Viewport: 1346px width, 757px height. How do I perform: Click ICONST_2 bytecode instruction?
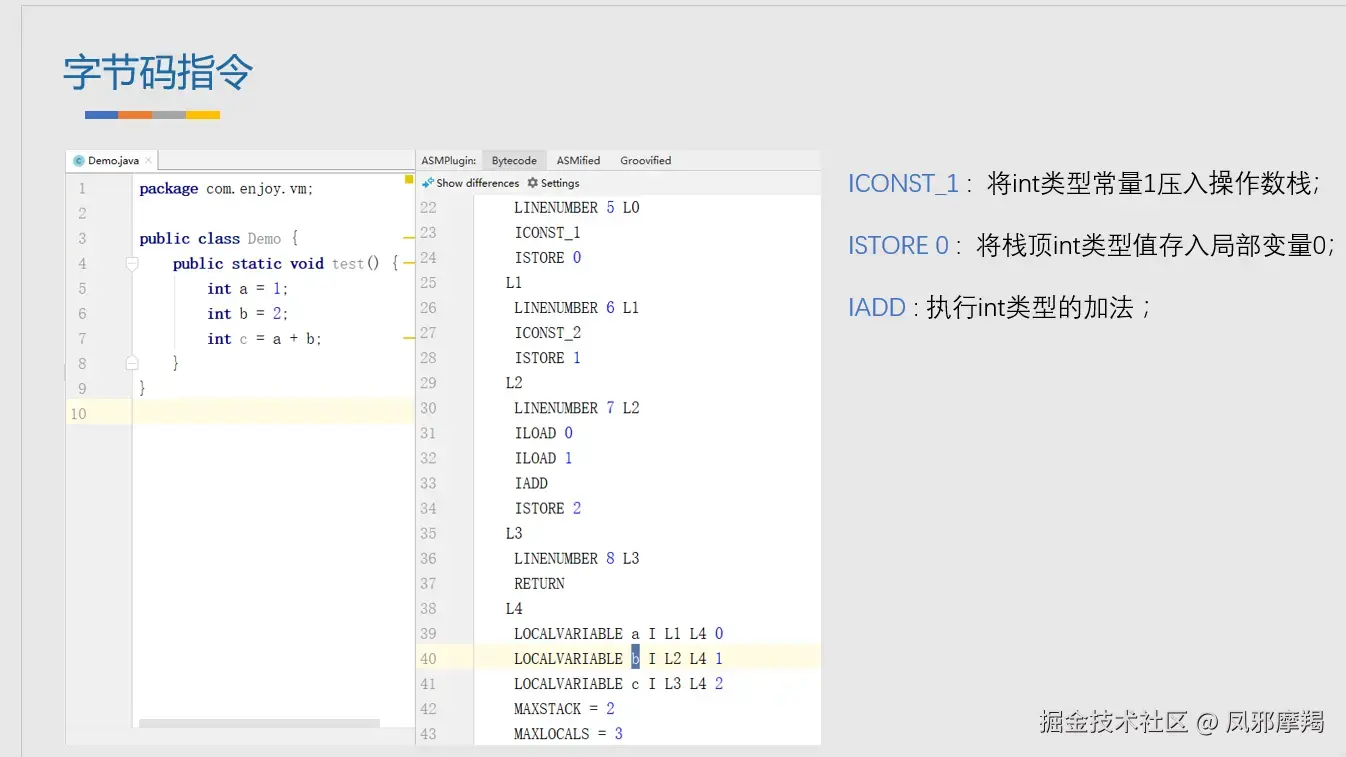[547, 333]
